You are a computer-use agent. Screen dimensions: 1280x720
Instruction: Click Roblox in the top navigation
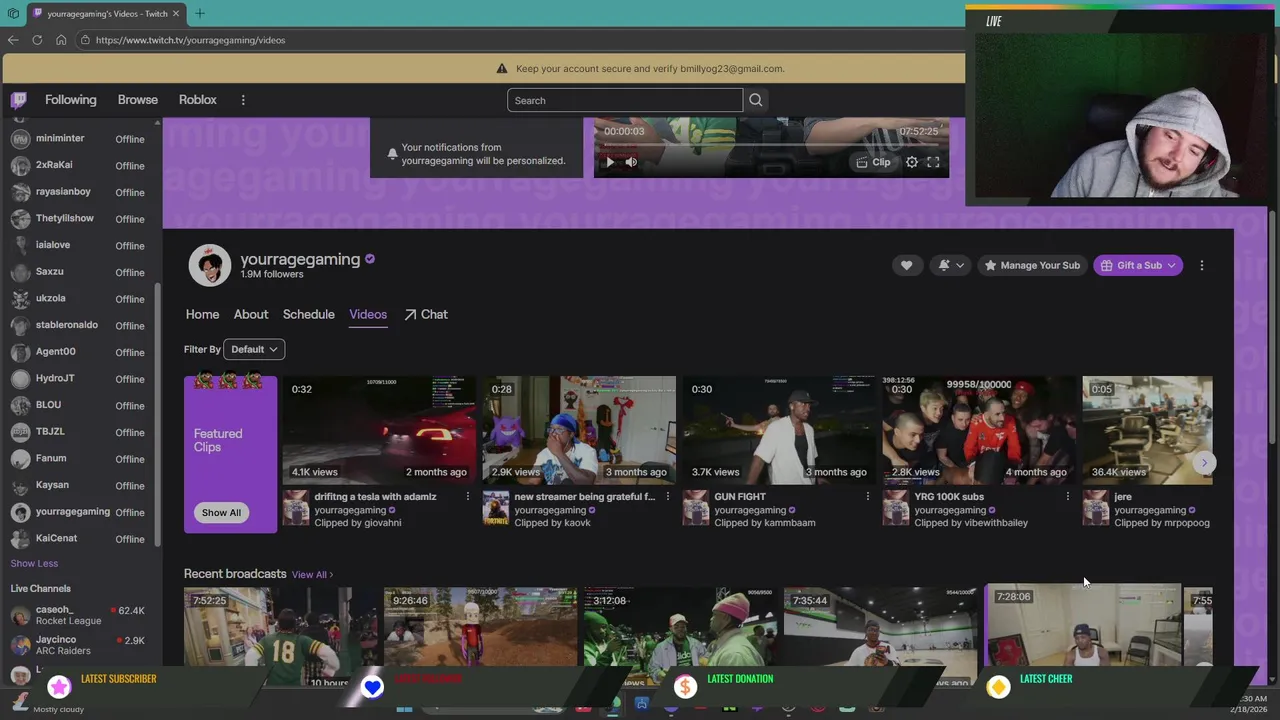coord(198,100)
